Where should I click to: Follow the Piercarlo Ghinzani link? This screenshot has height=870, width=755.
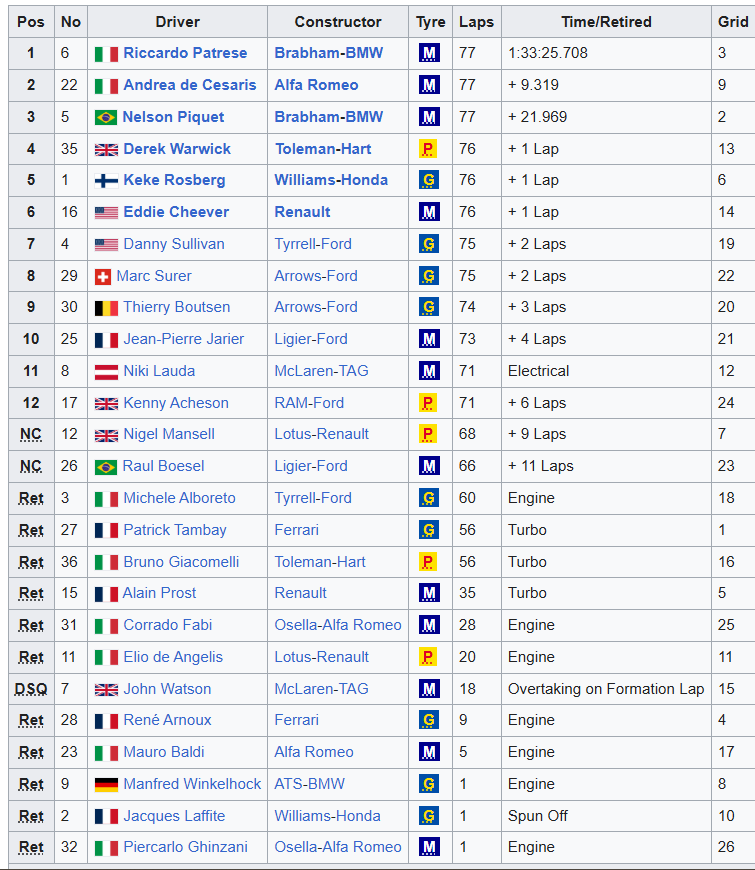[x=185, y=847]
